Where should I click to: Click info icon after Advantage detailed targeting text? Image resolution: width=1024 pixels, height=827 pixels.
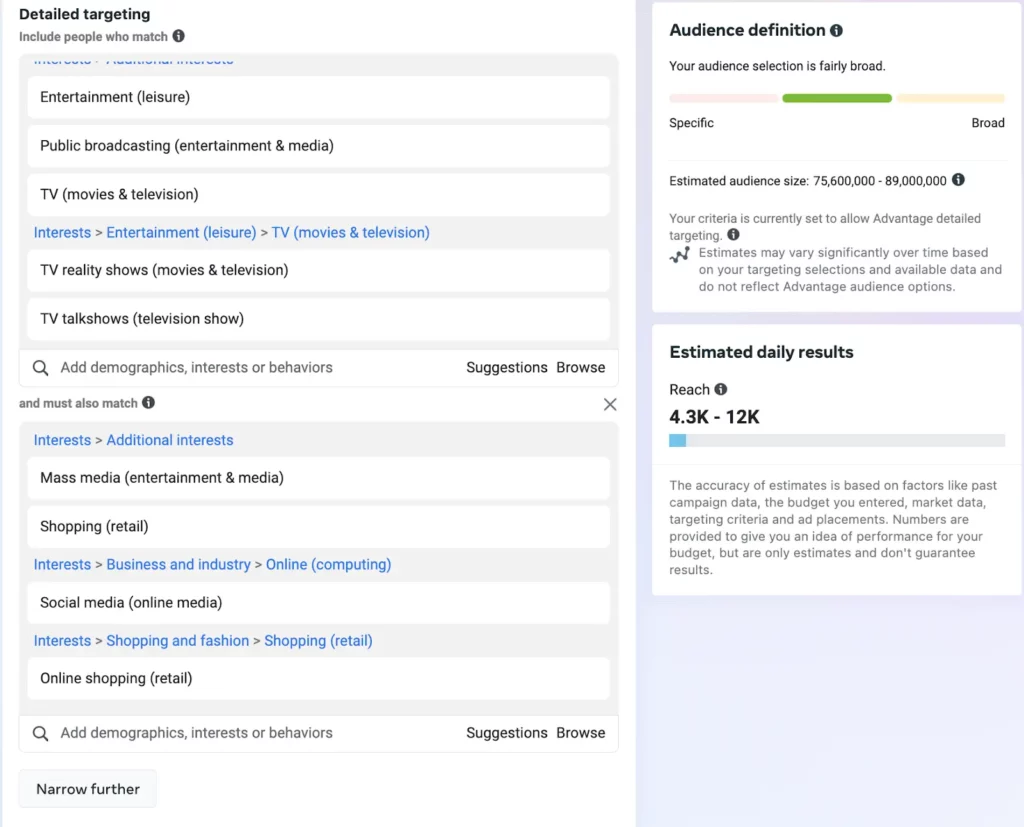pyautogui.click(x=733, y=235)
